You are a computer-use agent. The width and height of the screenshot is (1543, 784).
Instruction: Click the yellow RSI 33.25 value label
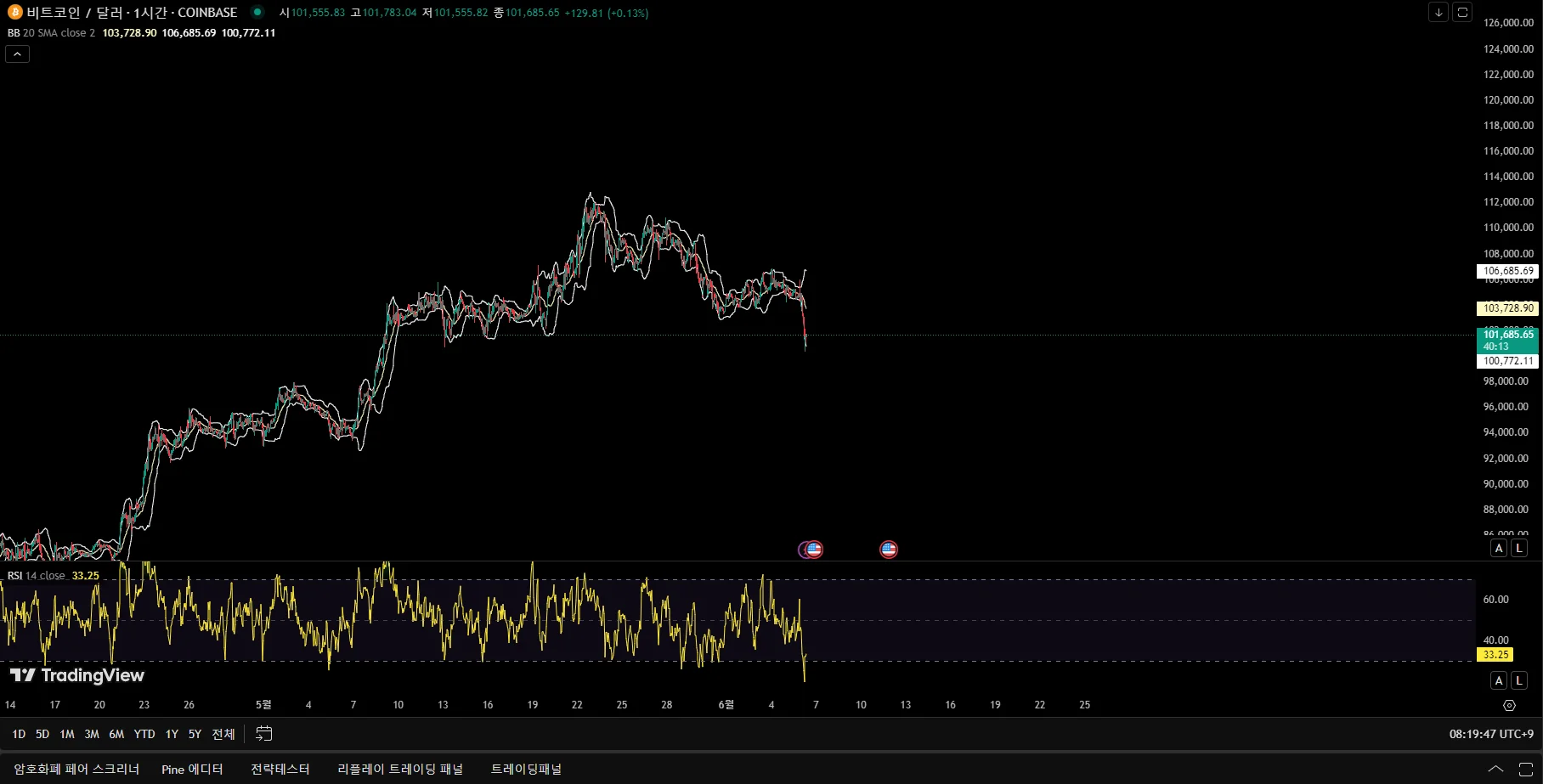point(1495,655)
